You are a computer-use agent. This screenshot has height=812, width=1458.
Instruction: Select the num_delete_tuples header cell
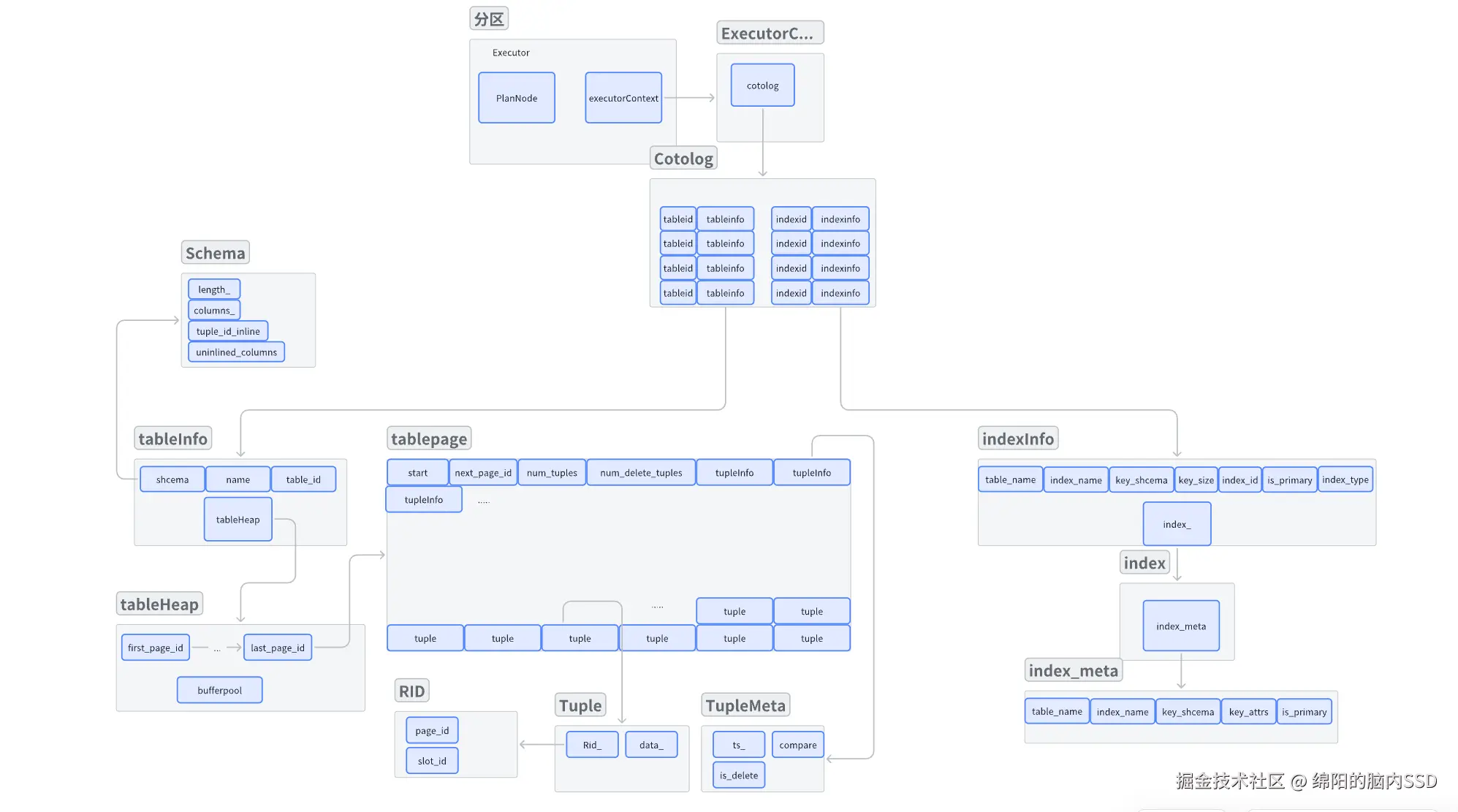coord(640,473)
